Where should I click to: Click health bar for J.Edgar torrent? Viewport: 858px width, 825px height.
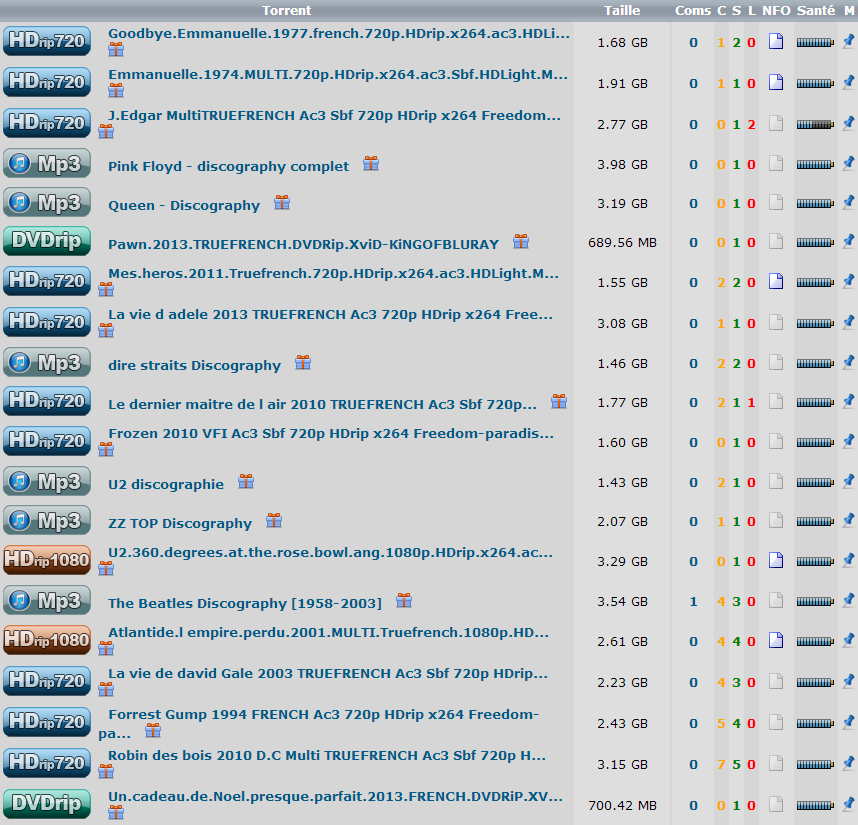(x=815, y=124)
